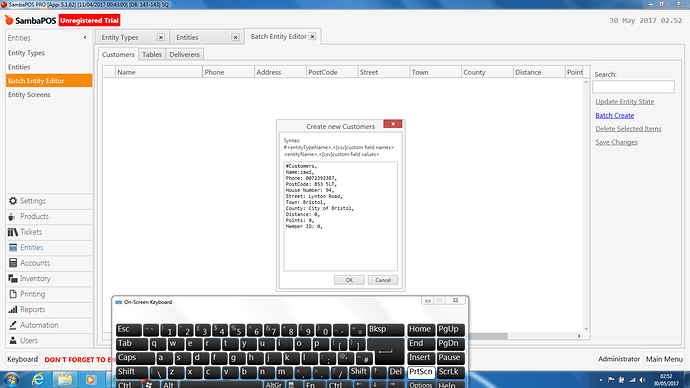The height and width of the screenshot is (388, 690).
Task: Collapse the Entities sidebar panel
Action: [85, 38]
